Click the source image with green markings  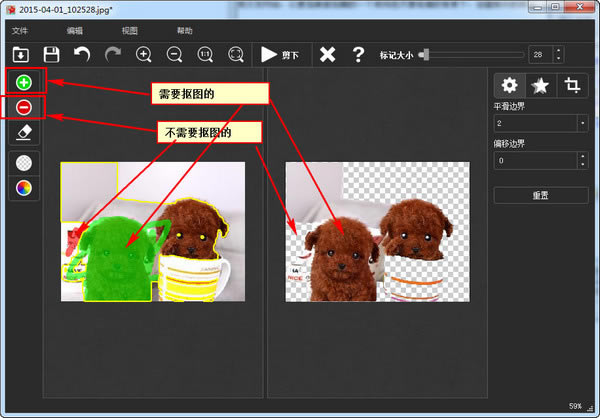tap(153, 232)
